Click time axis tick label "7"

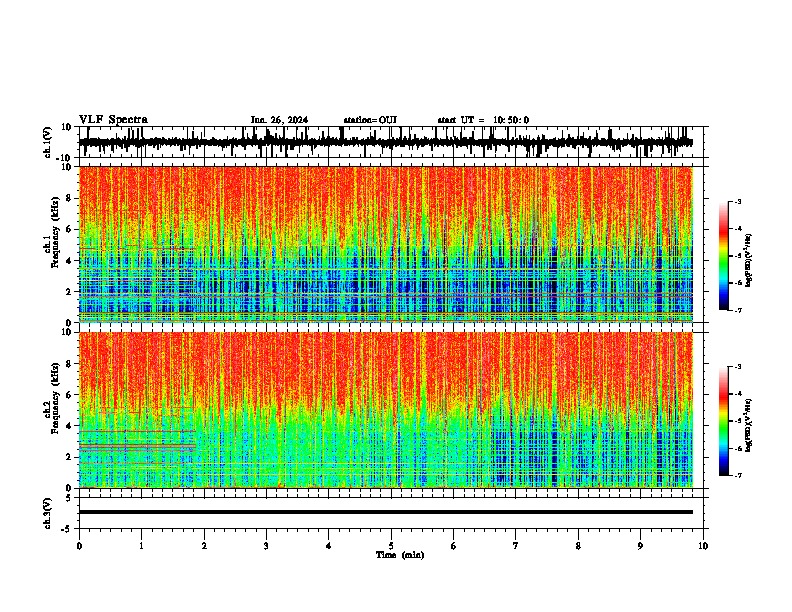click(x=516, y=546)
